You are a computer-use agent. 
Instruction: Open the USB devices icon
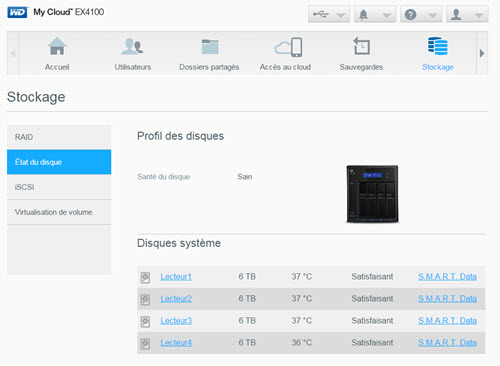pyautogui.click(x=321, y=14)
